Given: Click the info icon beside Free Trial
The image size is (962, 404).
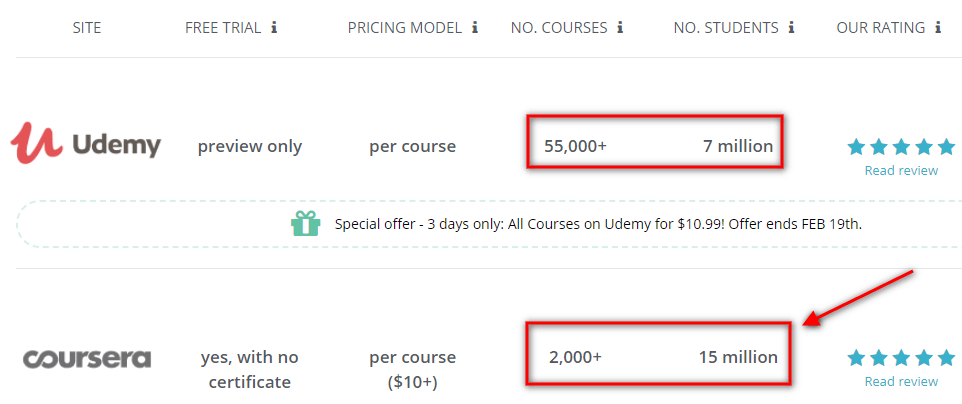Looking at the screenshot, I should coord(274,28).
